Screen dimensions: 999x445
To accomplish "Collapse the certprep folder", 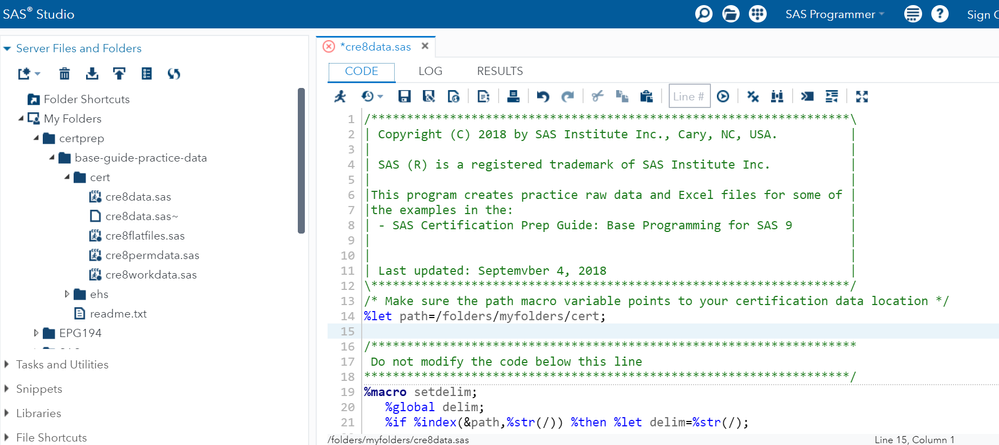I will click(x=36, y=138).
